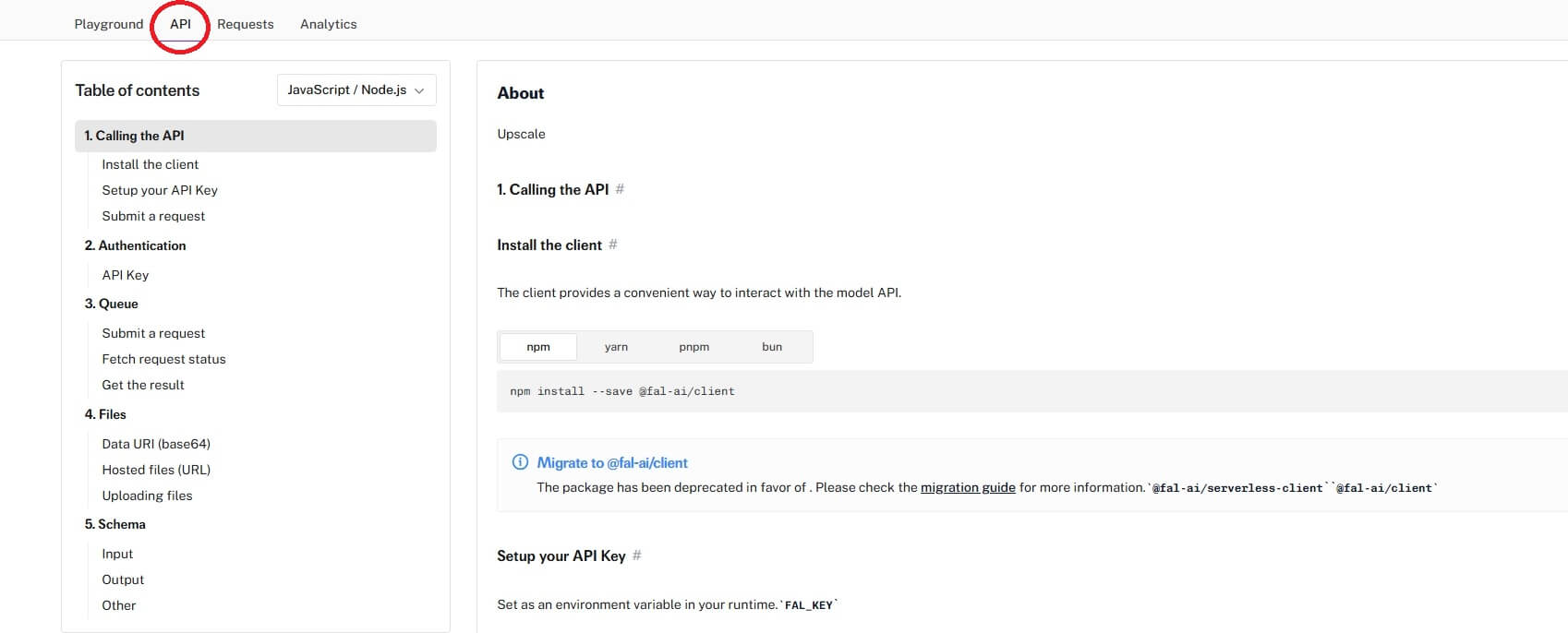Select the yarn install option
Viewport: 1568px width, 633px height.
click(616, 347)
